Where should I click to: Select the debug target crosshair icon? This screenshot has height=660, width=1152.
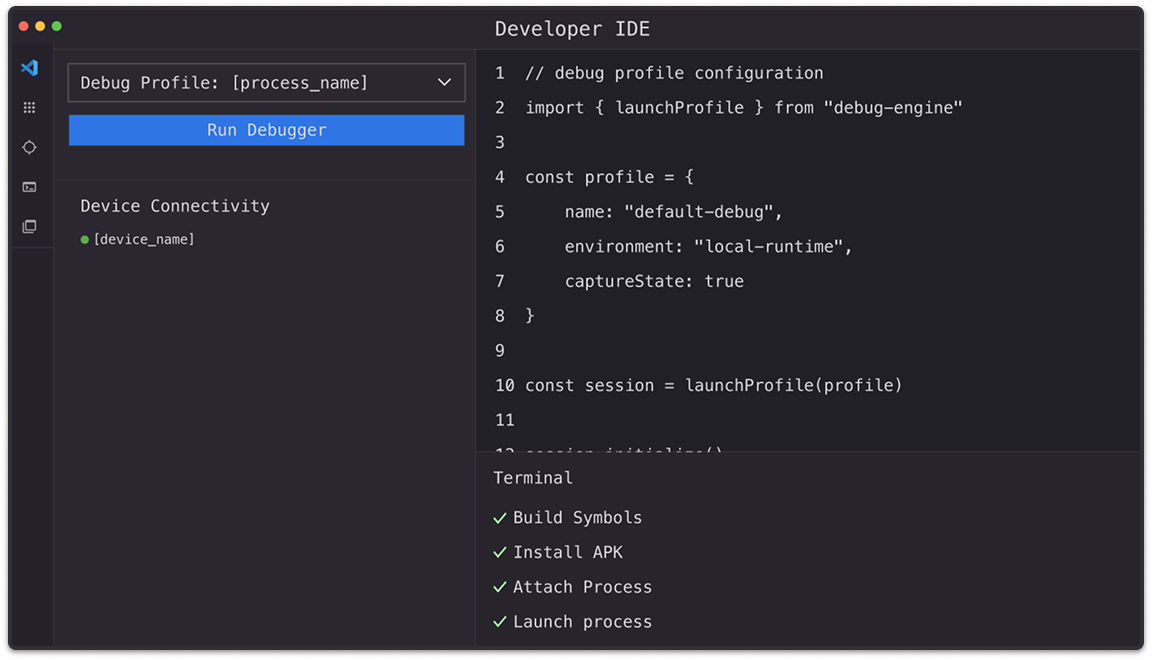29,147
